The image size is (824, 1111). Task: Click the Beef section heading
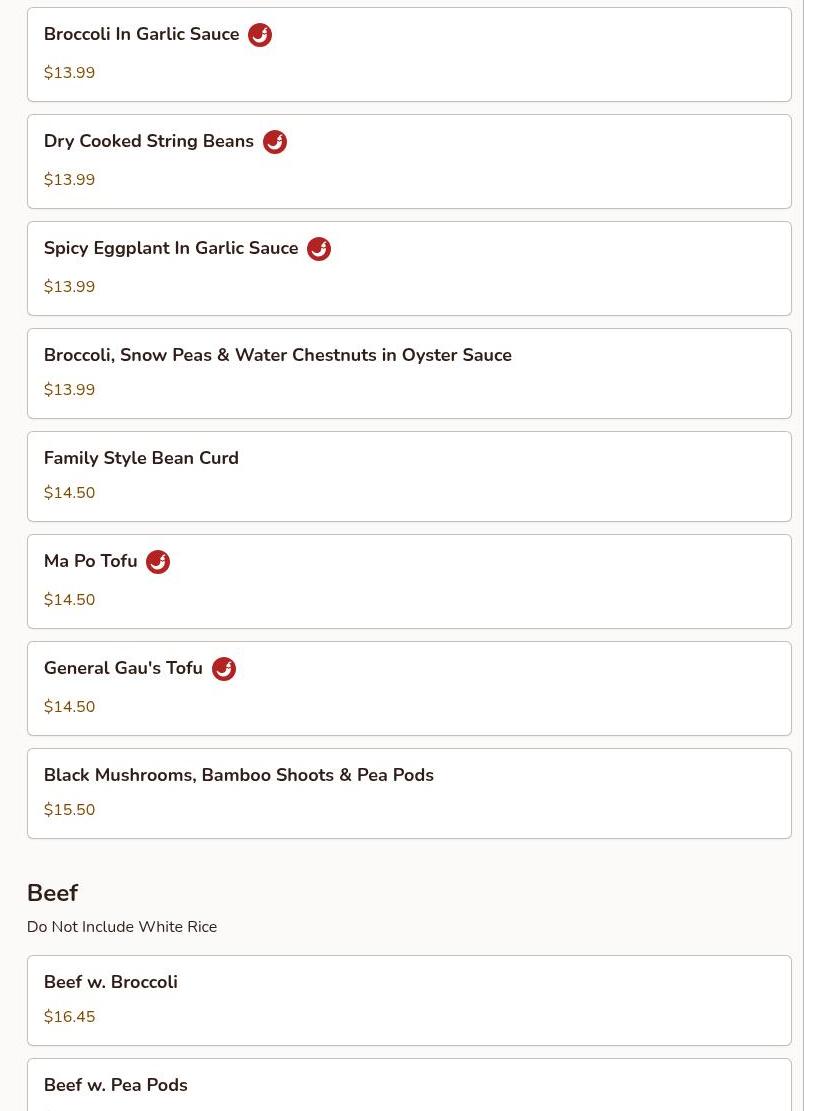[x=52, y=893]
